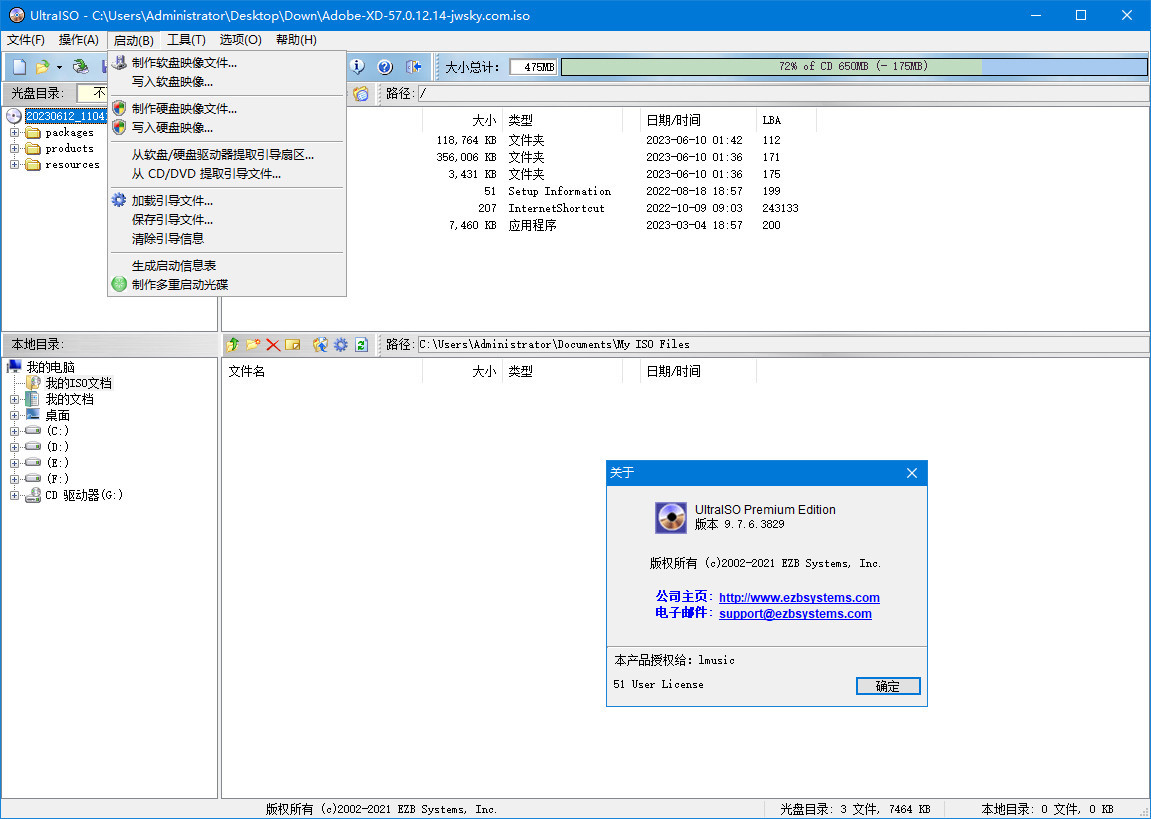Add files to image via upload-arrow icon

coord(320,344)
